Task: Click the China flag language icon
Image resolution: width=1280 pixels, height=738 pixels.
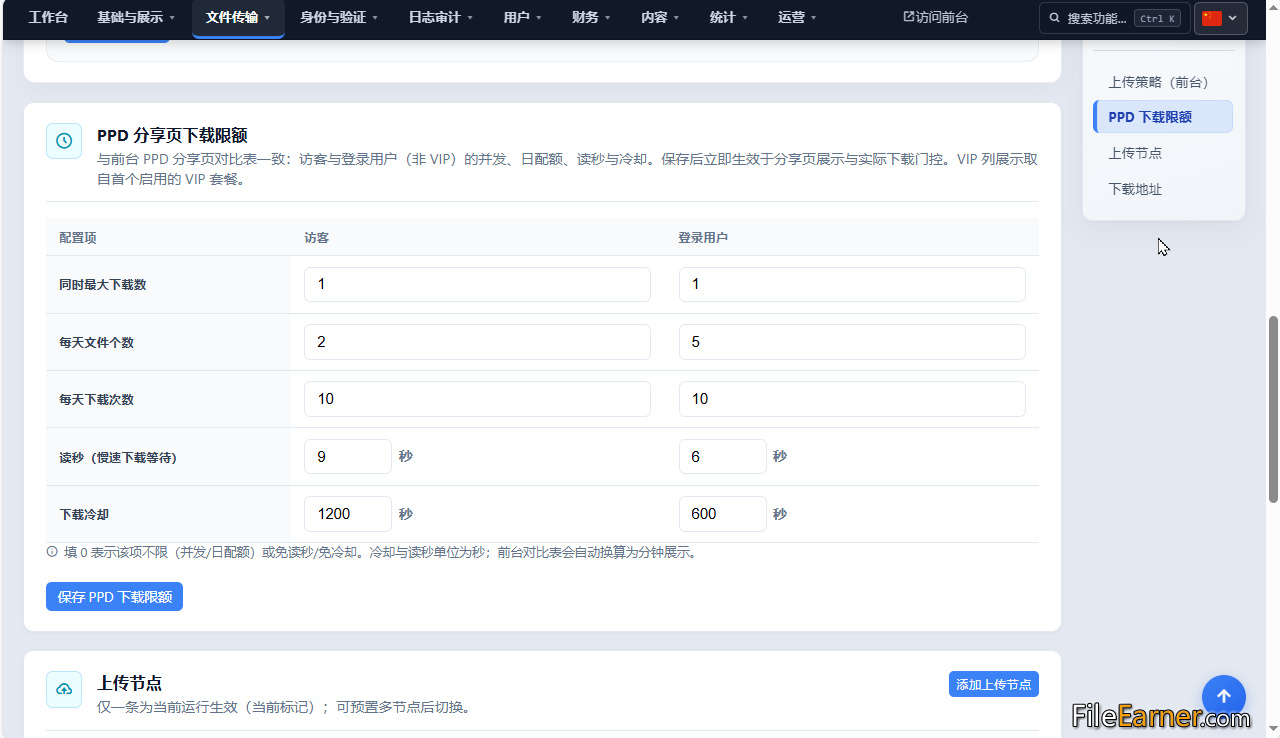Action: point(1212,18)
